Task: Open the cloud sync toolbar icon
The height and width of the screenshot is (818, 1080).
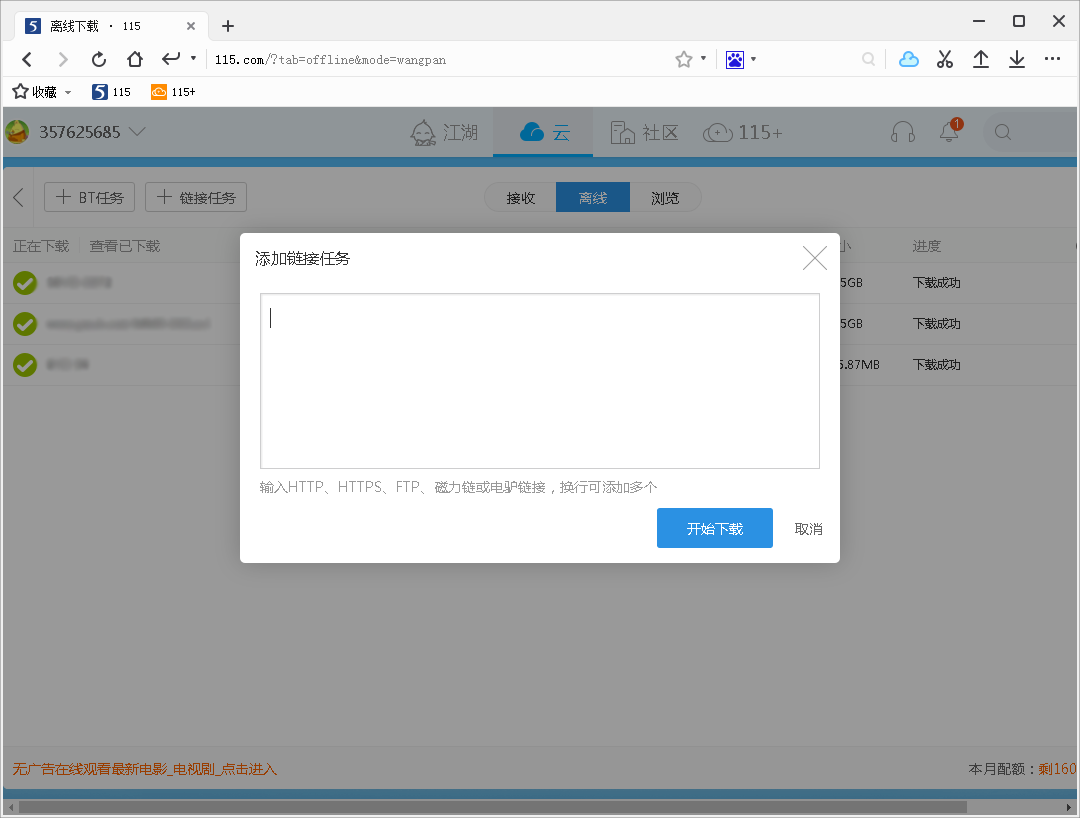Action: click(x=908, y=59)
